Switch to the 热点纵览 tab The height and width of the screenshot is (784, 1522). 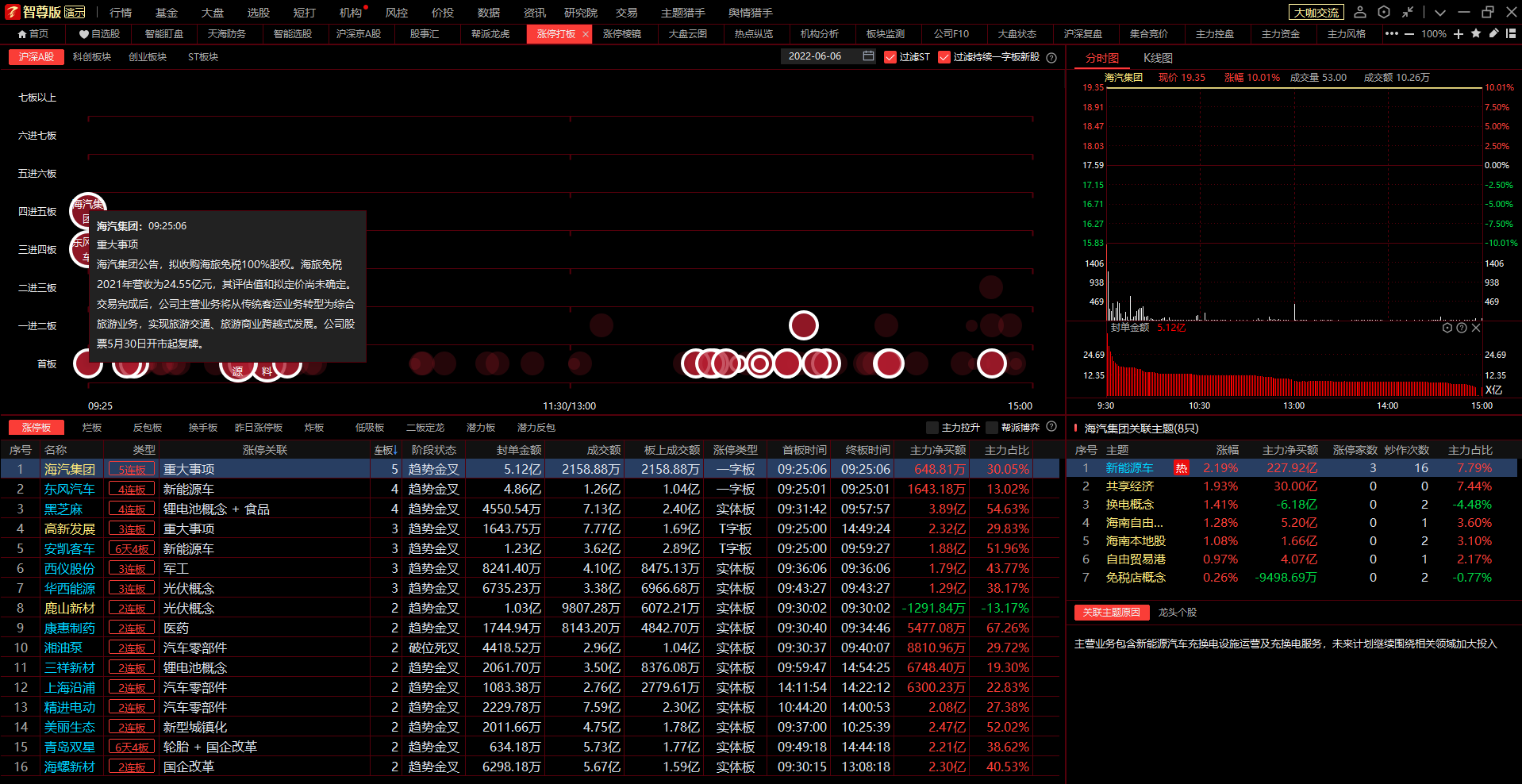754,34
